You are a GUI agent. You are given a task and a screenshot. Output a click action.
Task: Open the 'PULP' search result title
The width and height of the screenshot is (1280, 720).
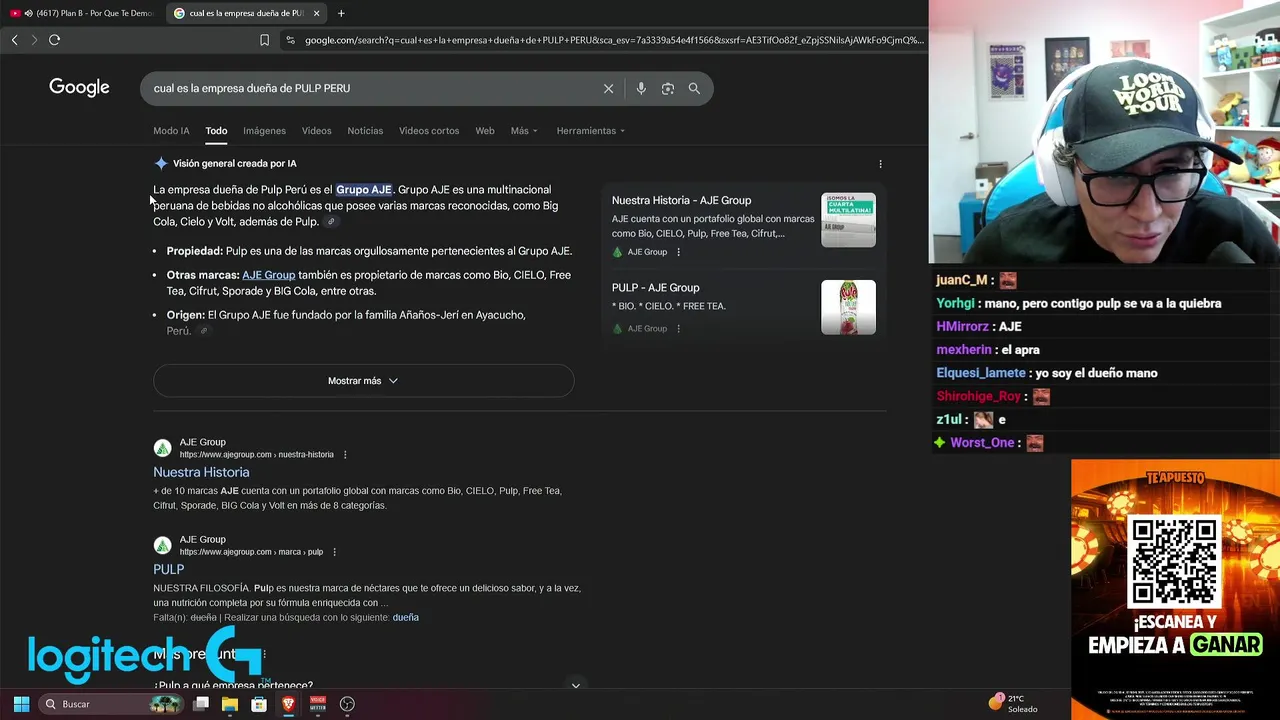pos(168,569)
